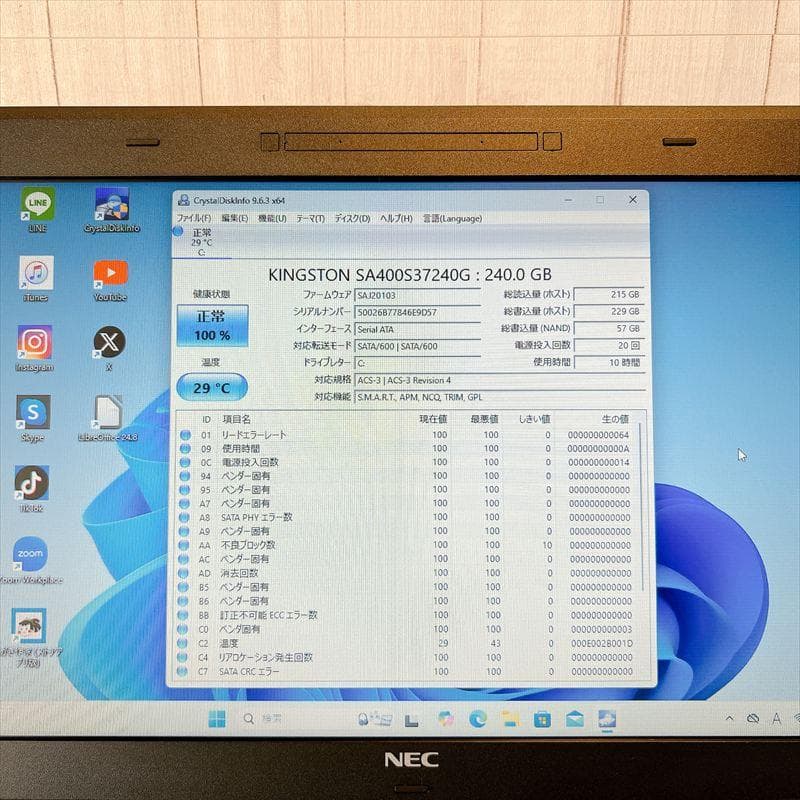This screenshot has width=800, height=800.
Task: Launch Skype from the desktop
Action: (33, 418)
